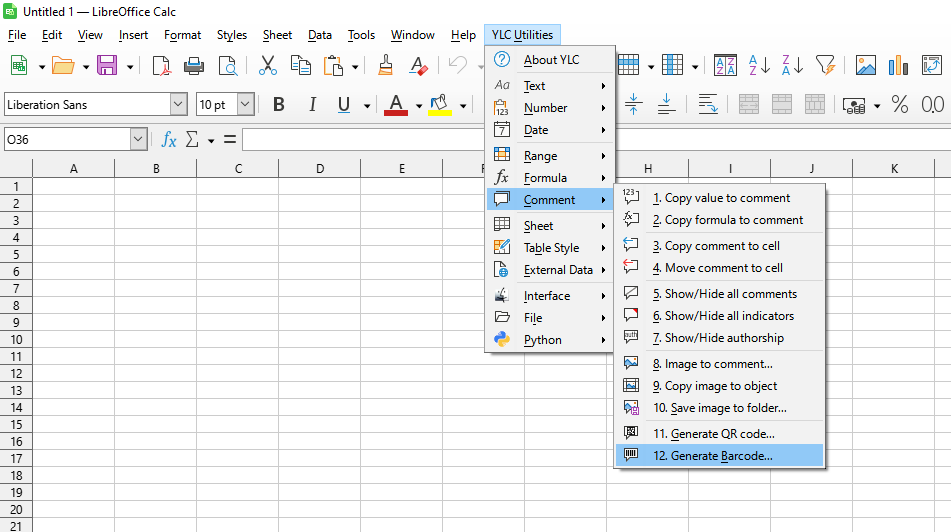Click the Cut scissors icon
This screenshot has width=951, height=532.
[x=267, y=66]
